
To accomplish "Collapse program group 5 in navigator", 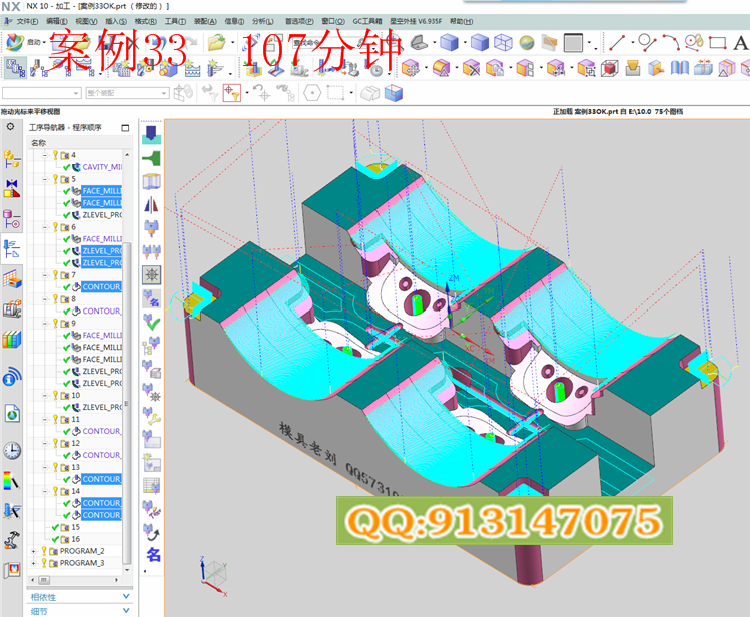I will point(45,179).
